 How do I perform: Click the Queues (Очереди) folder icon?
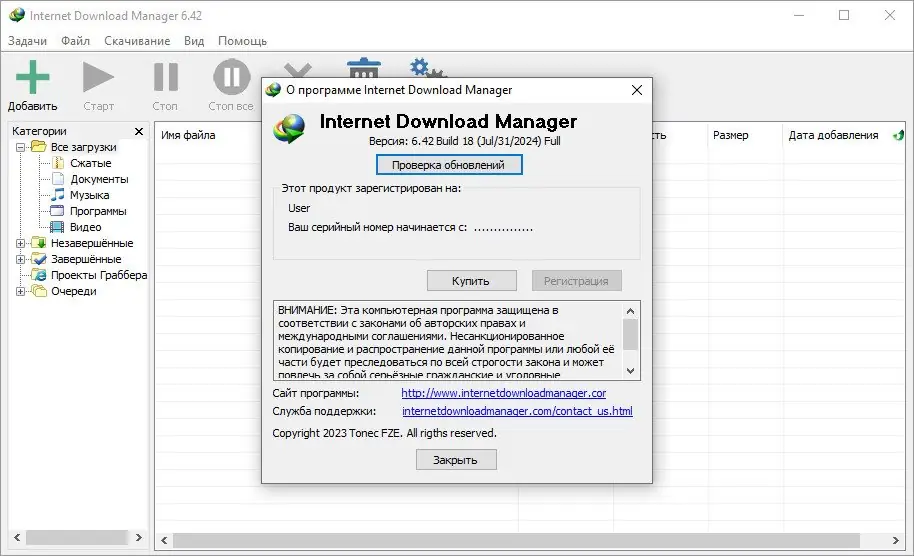[x=38, y=291]
